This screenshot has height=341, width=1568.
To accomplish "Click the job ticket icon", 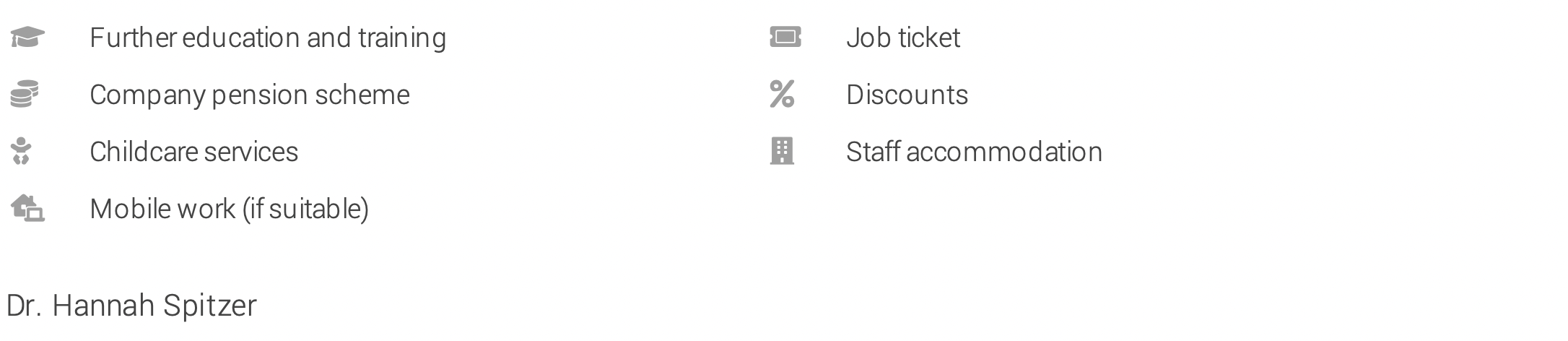I will [785, 37].
